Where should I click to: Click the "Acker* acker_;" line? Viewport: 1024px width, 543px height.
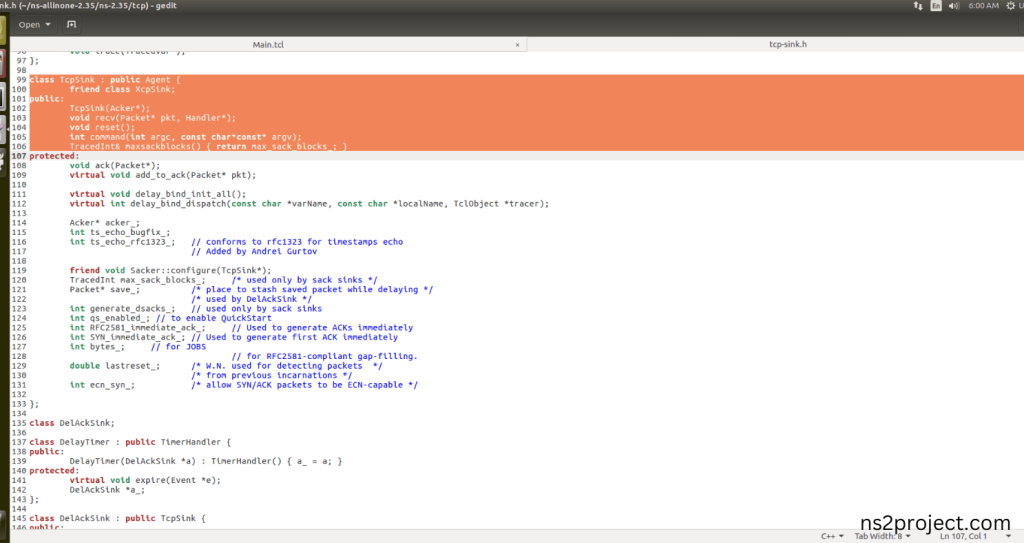[104, 223]
